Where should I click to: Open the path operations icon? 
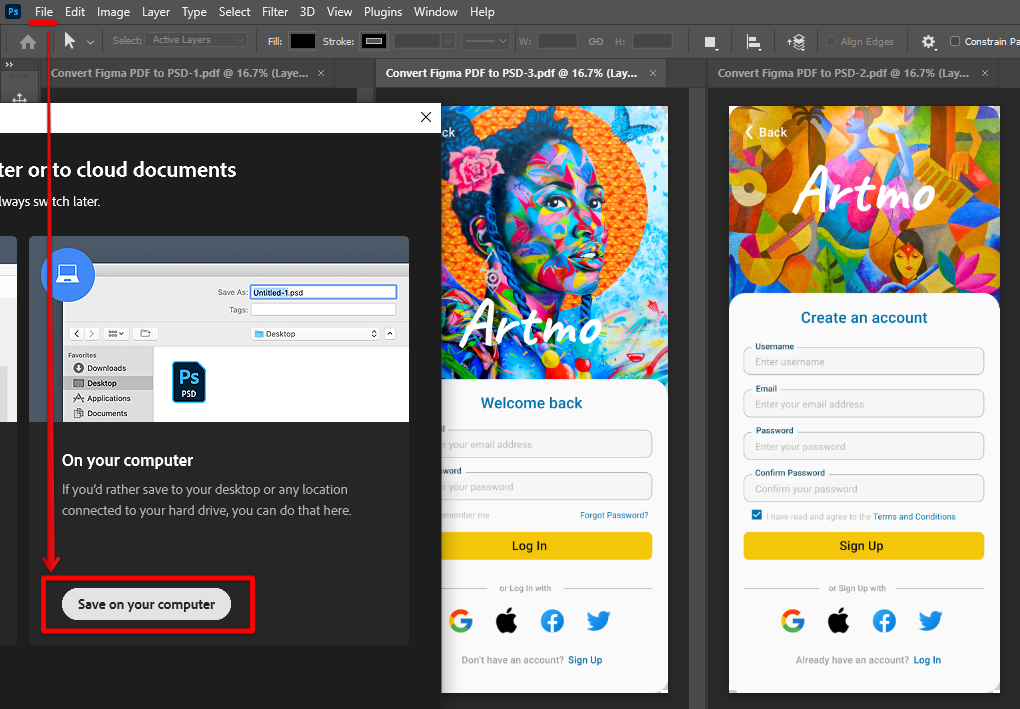[x=710, y=42]
